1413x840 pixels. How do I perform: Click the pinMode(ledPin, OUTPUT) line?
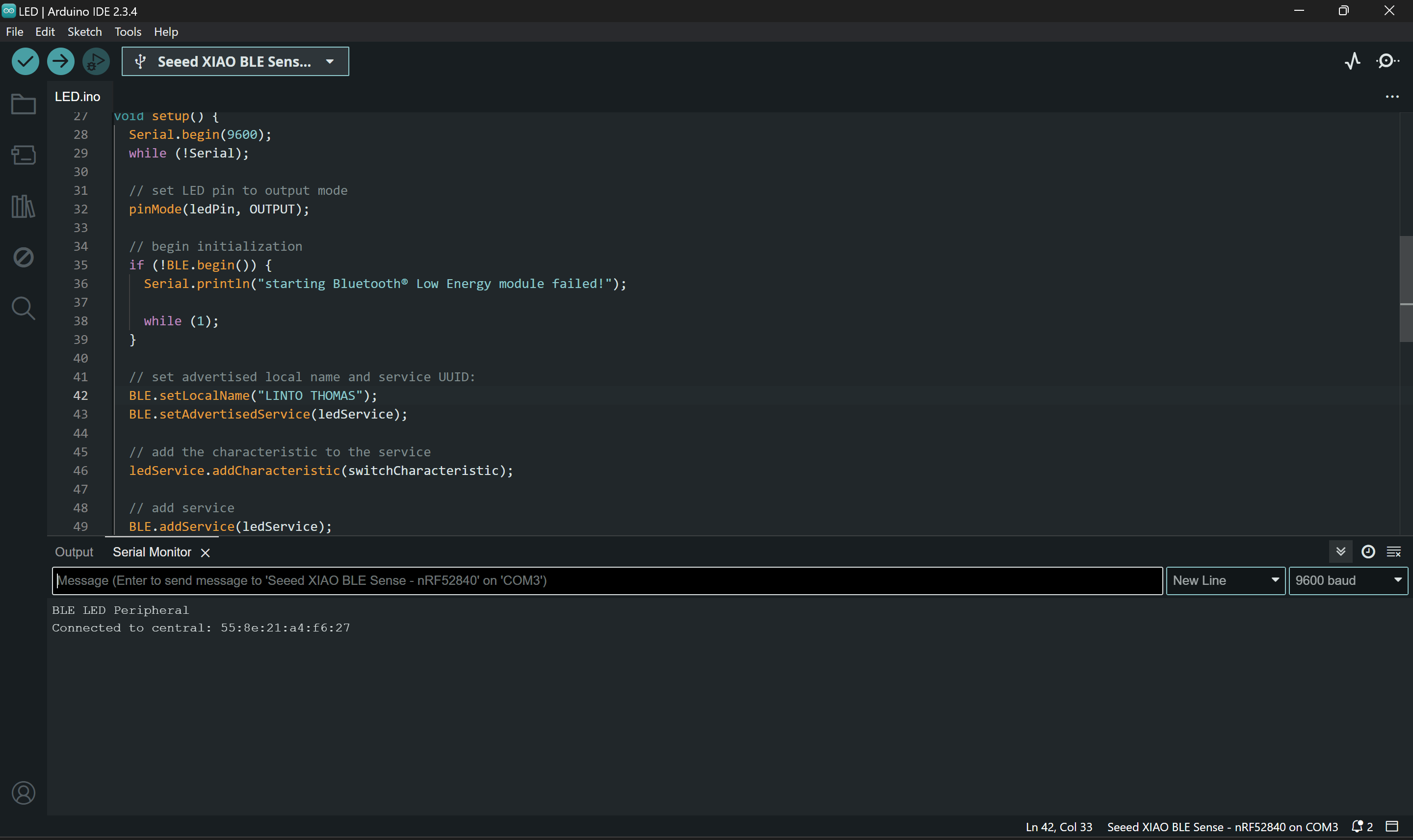pos(219,210)
